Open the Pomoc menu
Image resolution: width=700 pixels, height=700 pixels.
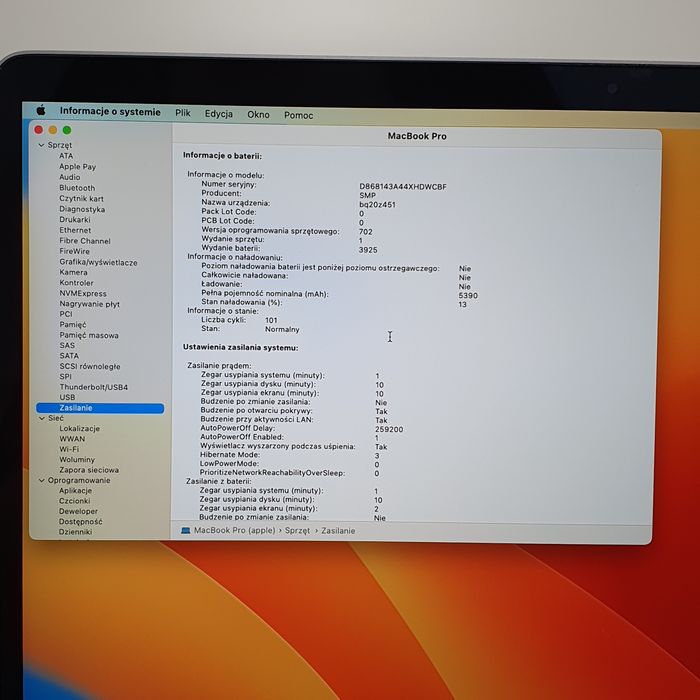tap(298, 115)
